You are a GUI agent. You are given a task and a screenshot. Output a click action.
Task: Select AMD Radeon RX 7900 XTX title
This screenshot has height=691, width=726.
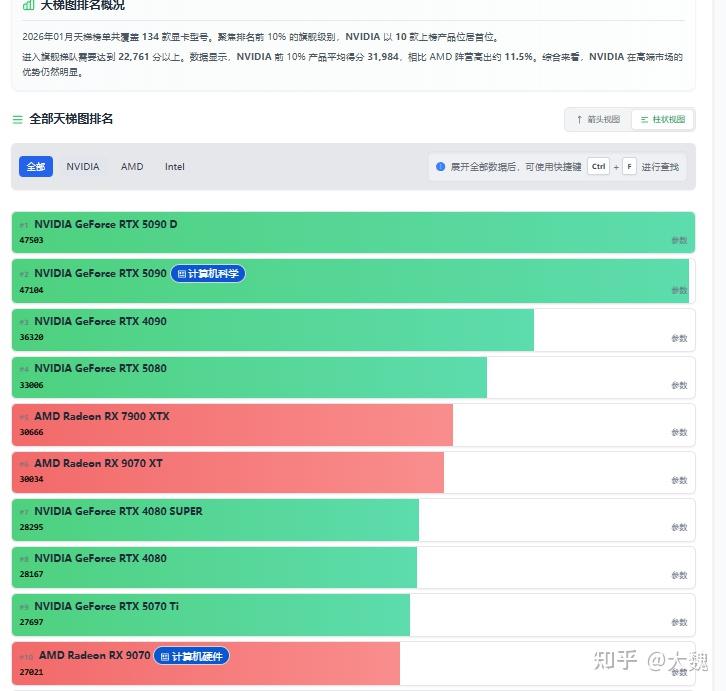[102, 416]
